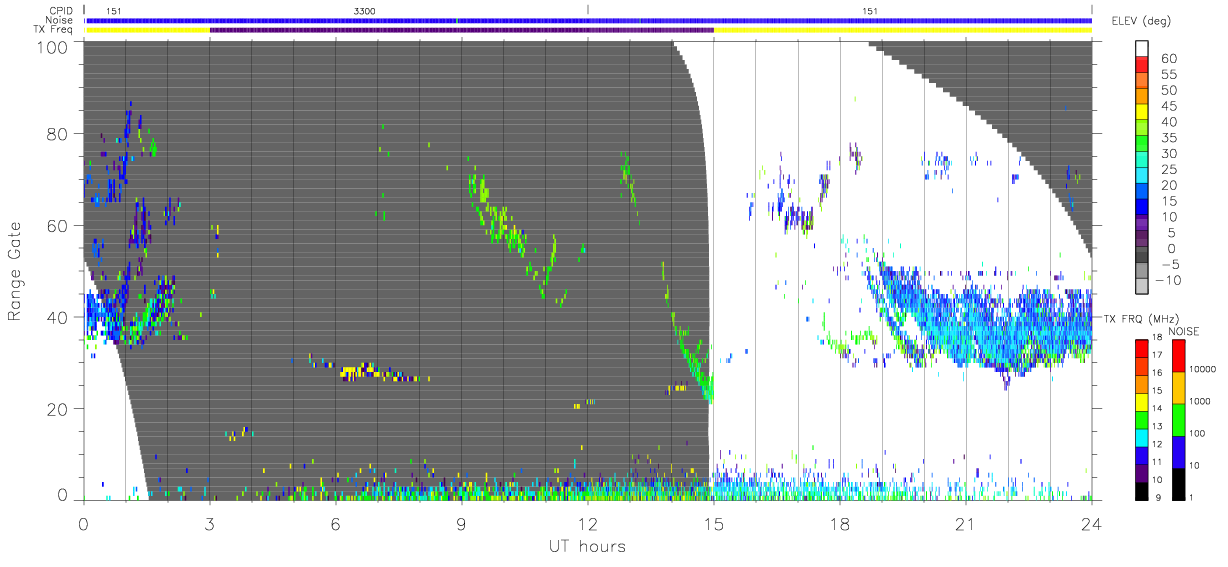Click the 10000 label on NOISE colorbar
This screenshot has width=1228, height=567.
(x=1203, y=370)
